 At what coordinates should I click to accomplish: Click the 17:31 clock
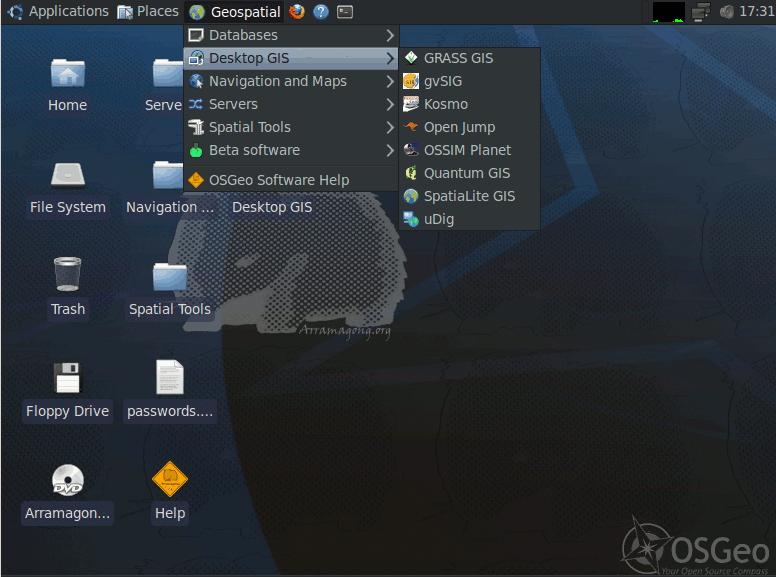point(756,11)
